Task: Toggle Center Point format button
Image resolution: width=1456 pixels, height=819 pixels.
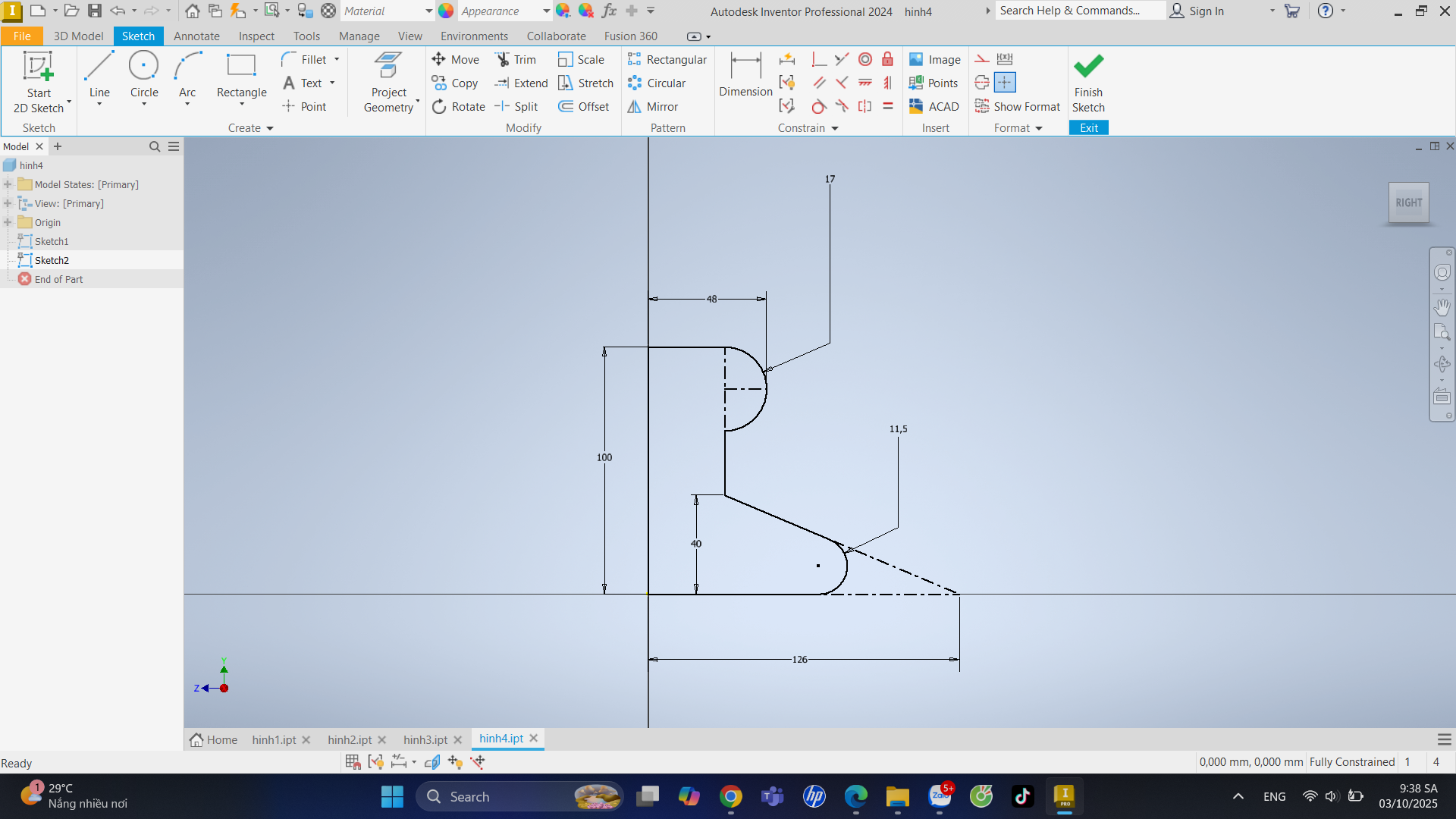Action: pos(1005,83)
